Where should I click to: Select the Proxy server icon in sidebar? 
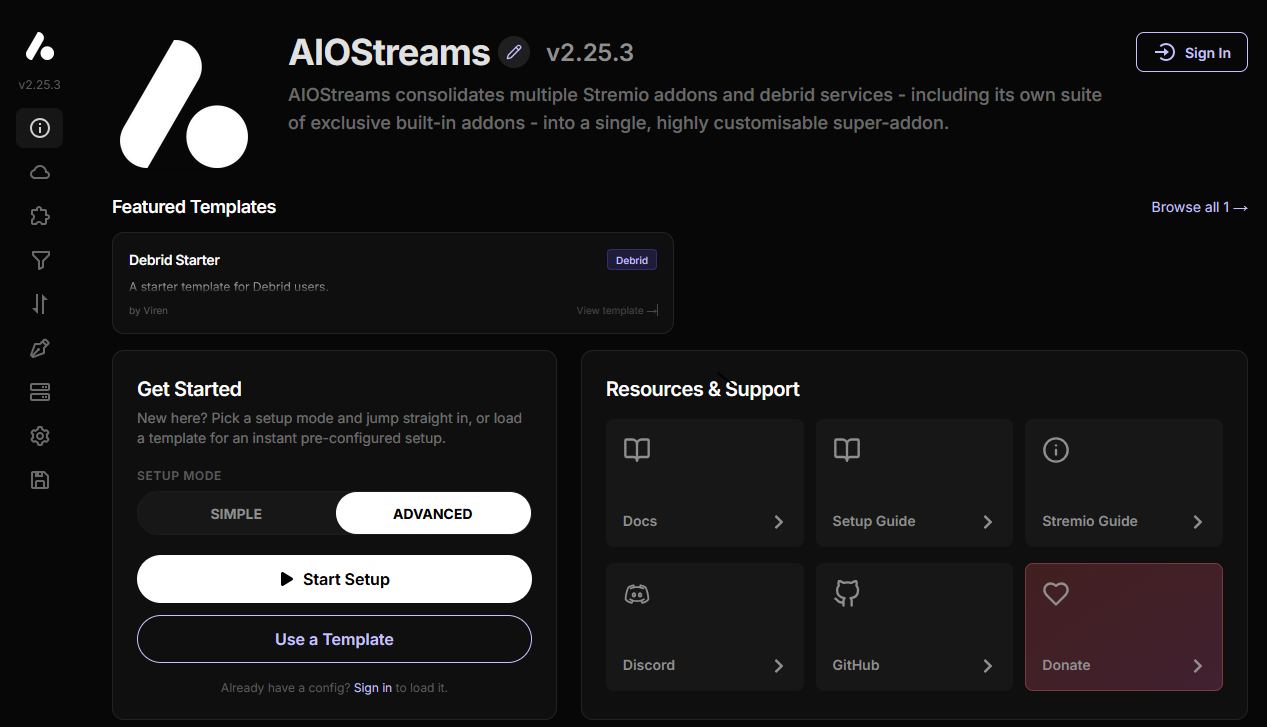(x=39, y=392)
